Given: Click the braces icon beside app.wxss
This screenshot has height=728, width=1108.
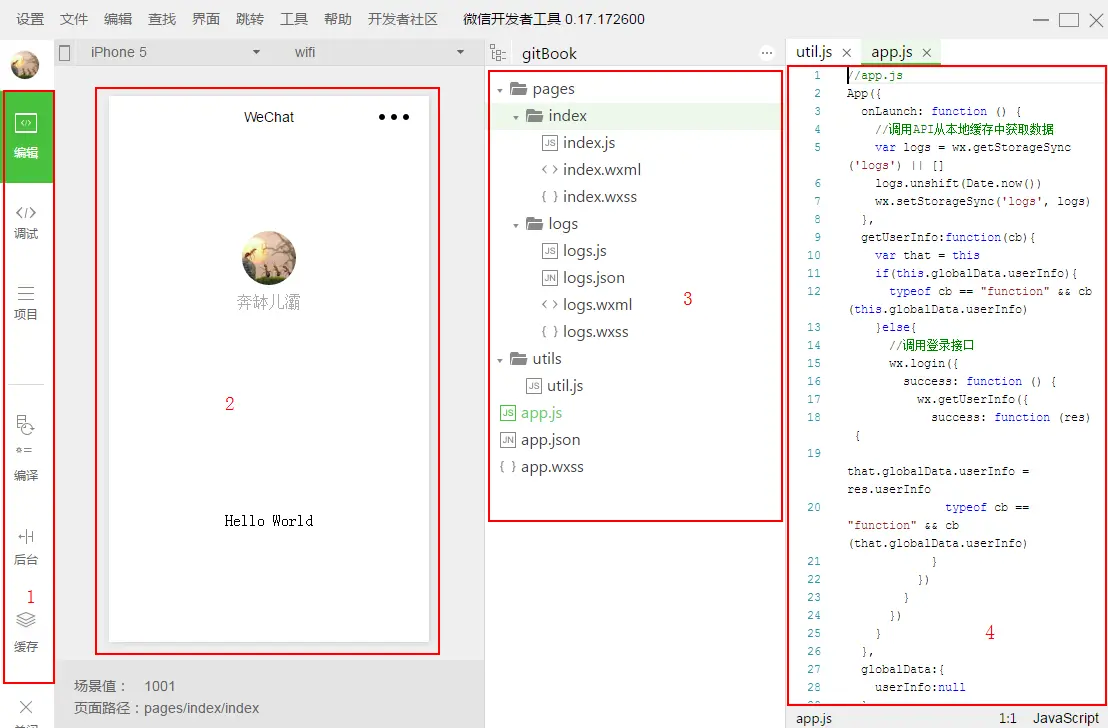Looking at the screenshot, I should [508, 466].
